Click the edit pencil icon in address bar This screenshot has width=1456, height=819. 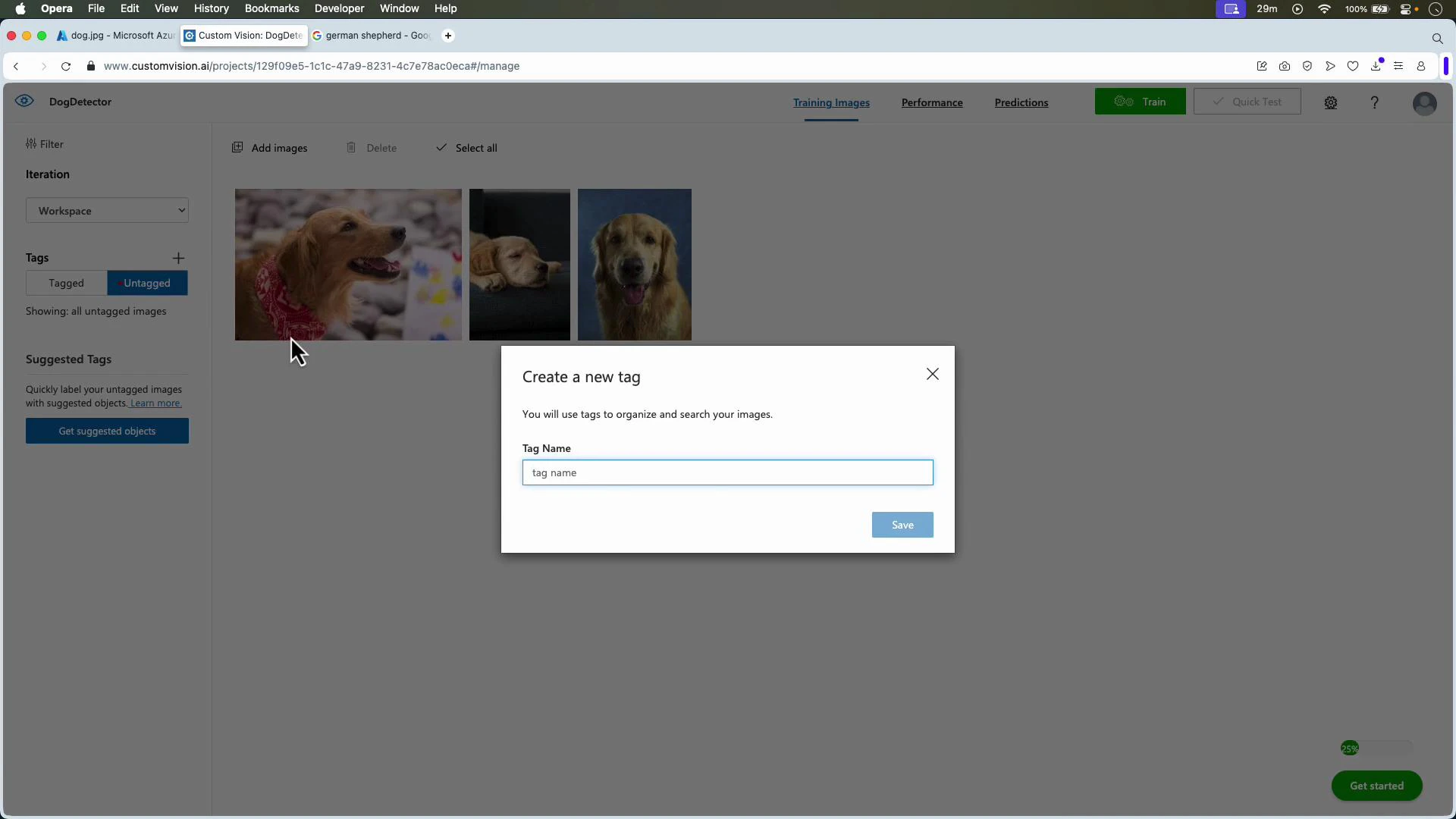point(1262,66)
